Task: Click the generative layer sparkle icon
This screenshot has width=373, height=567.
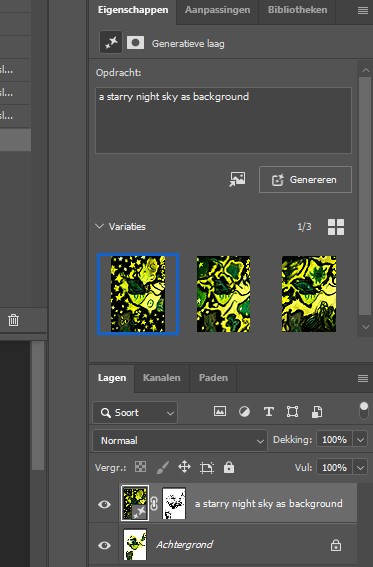Action: 111,43
